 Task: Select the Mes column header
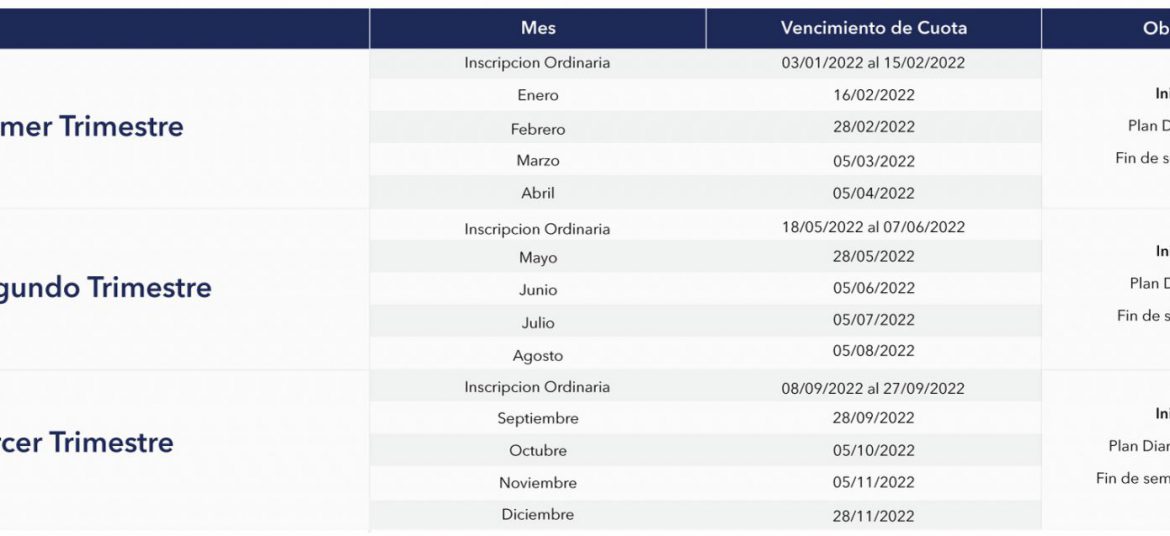point(537,28)
